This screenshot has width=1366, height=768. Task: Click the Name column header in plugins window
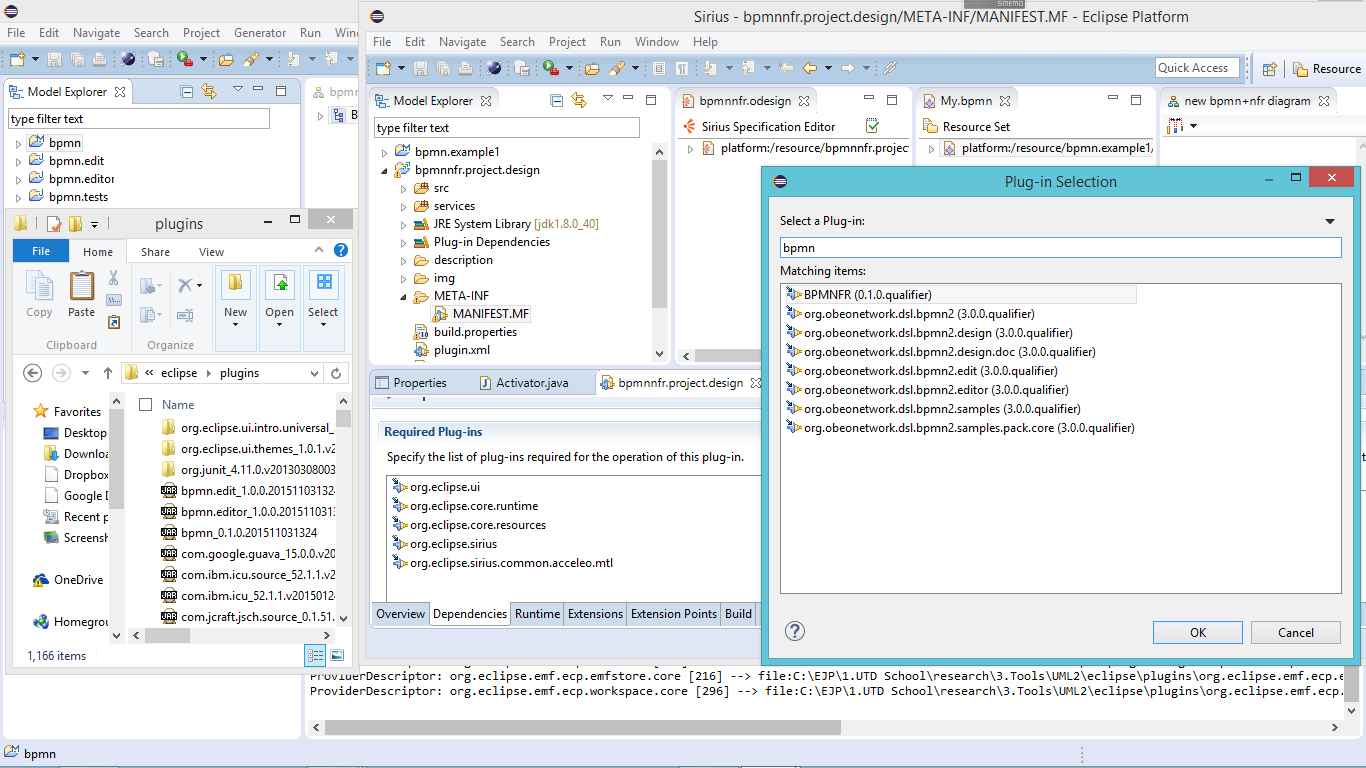pos(178,405)
